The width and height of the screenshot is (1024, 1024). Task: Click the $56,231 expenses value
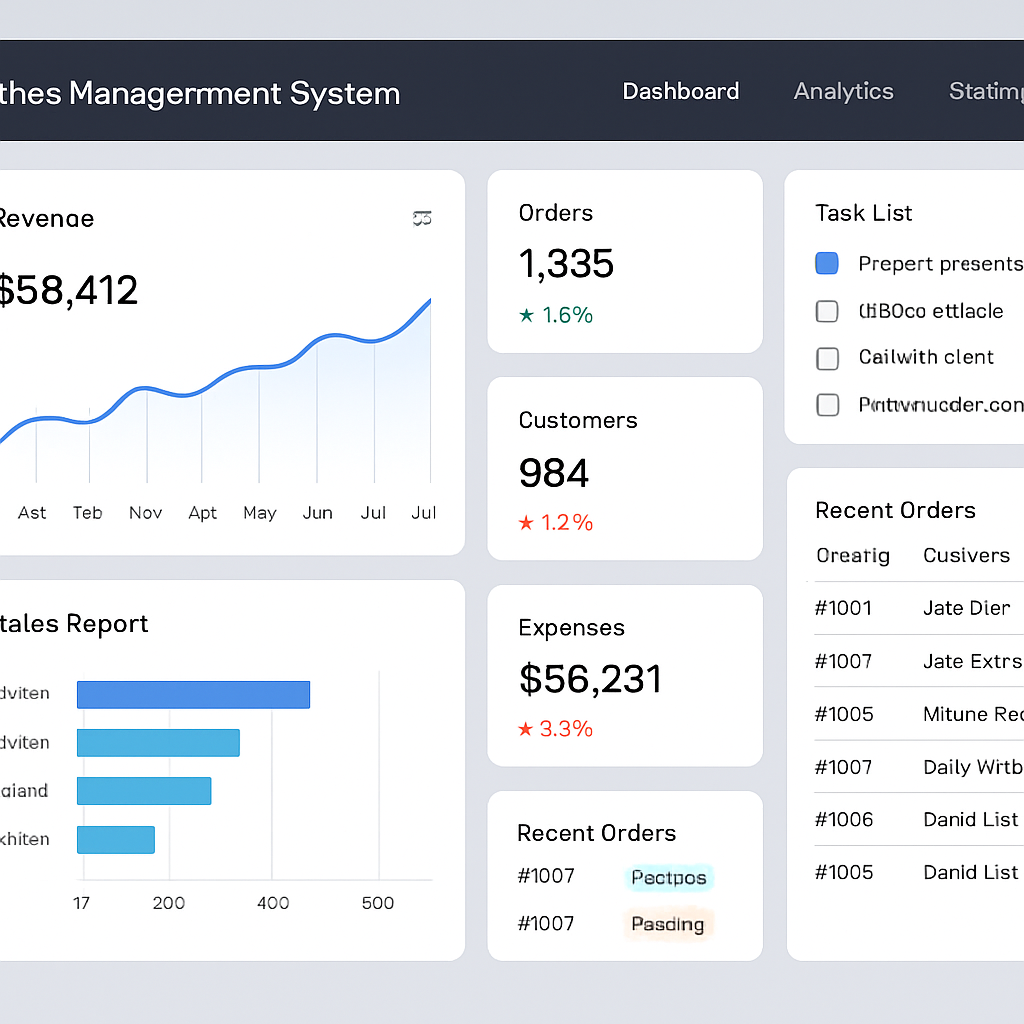[590, 679]
